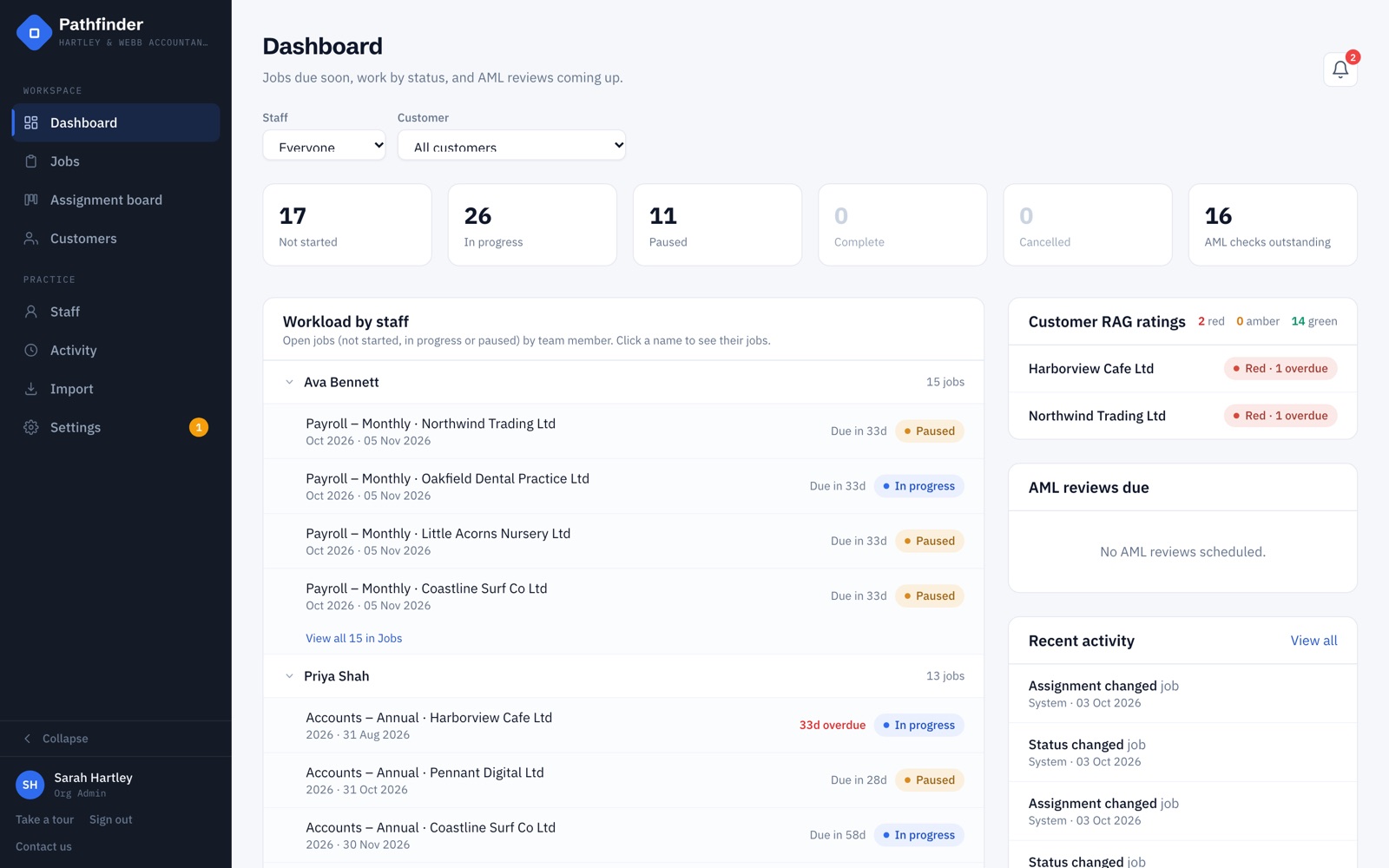Click the Import download icon
This screenshot has width=1389, height=868.
pos(31,389)
